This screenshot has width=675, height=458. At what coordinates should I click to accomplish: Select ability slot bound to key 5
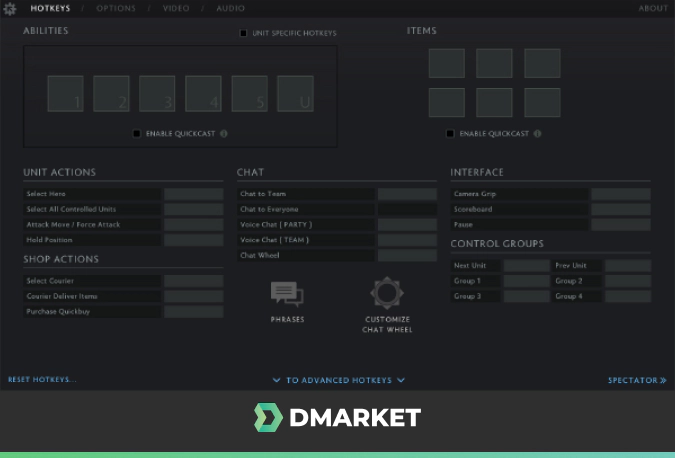tap(250, 93)
